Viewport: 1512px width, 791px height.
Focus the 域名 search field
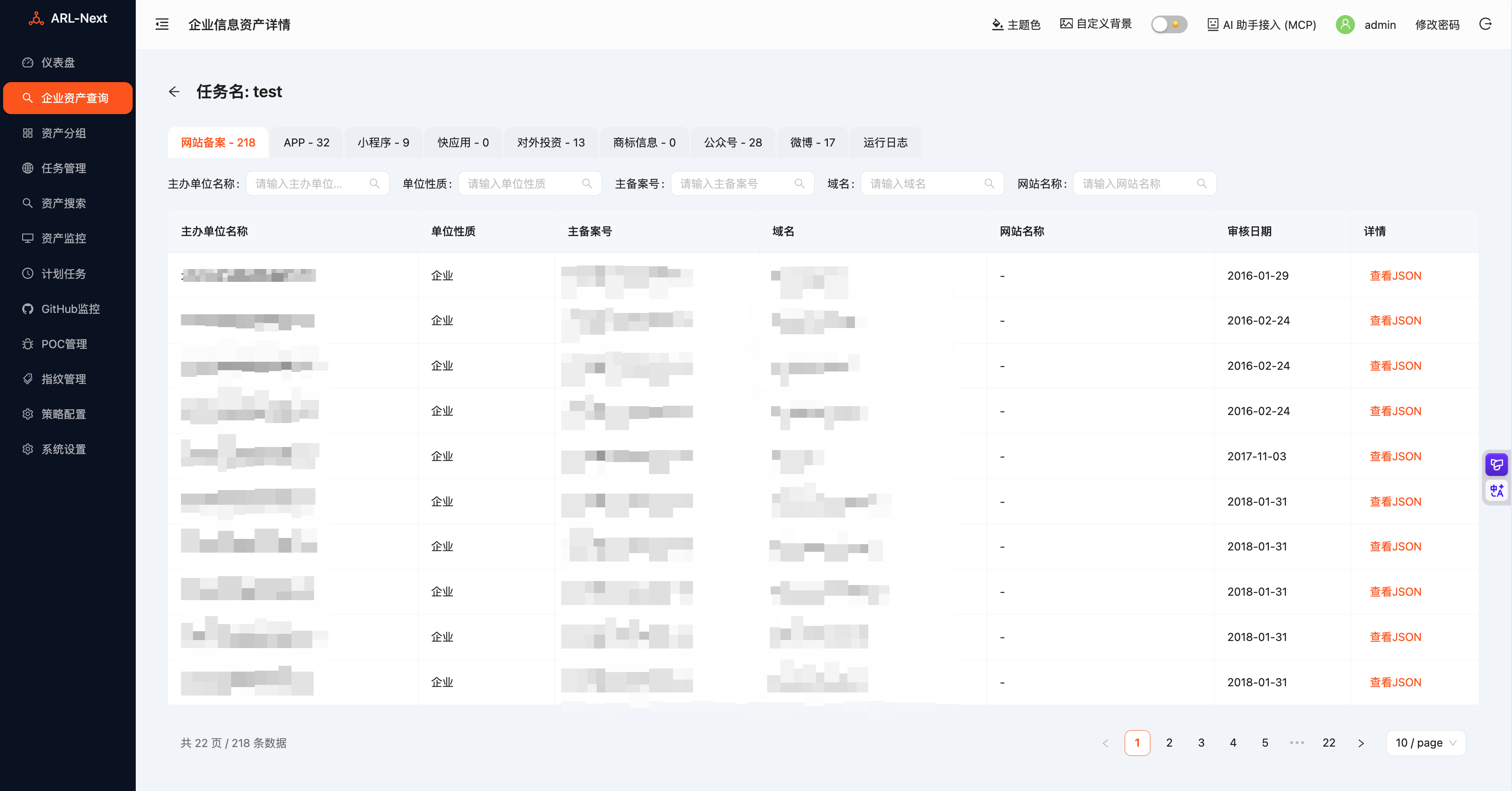tap(932, 184)
